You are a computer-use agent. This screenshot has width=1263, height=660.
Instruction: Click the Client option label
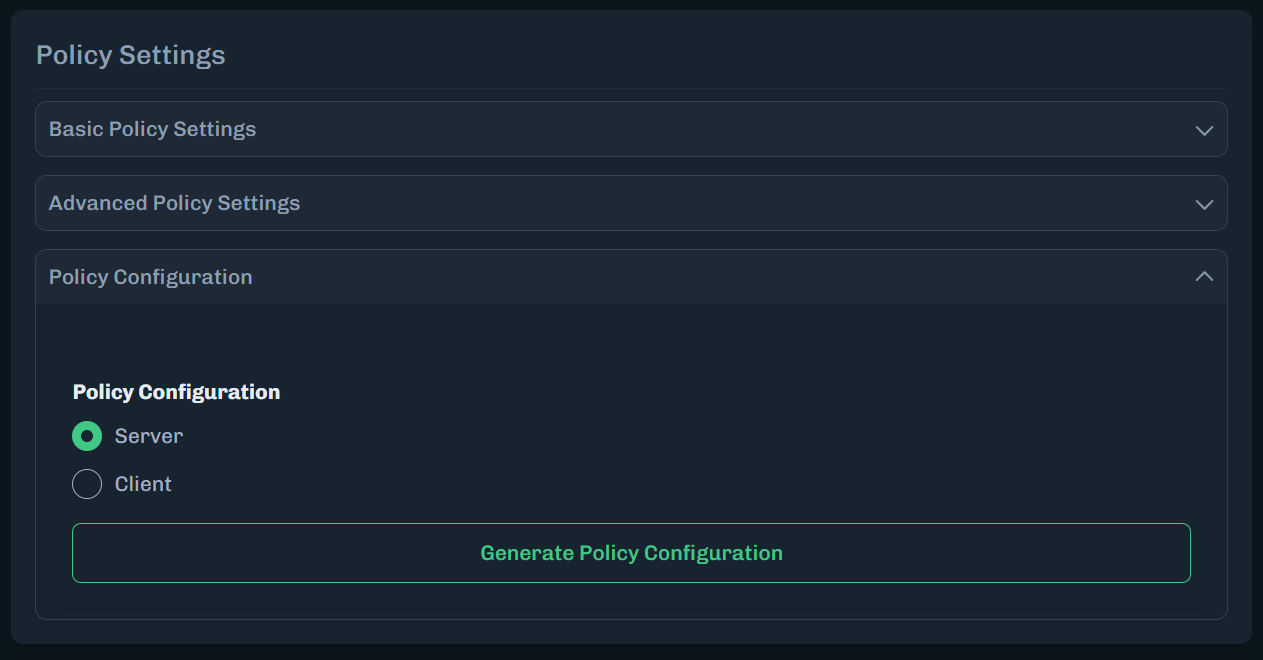coord(143,484)
